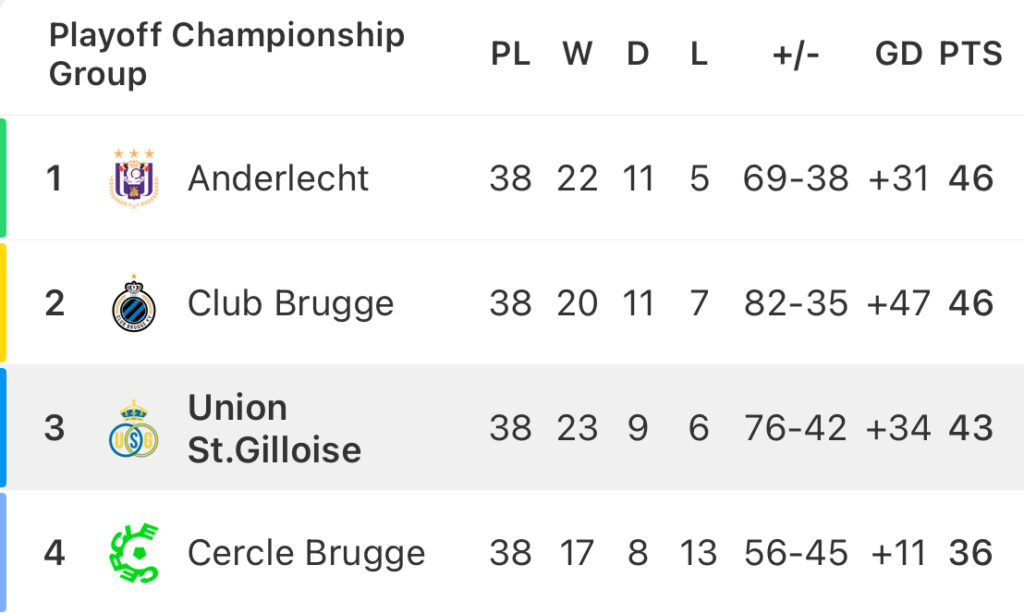The image size is (1024, 614).
Task: Click Union St.Gilloise's 76-42 goals record
Action: pos(795,428)
